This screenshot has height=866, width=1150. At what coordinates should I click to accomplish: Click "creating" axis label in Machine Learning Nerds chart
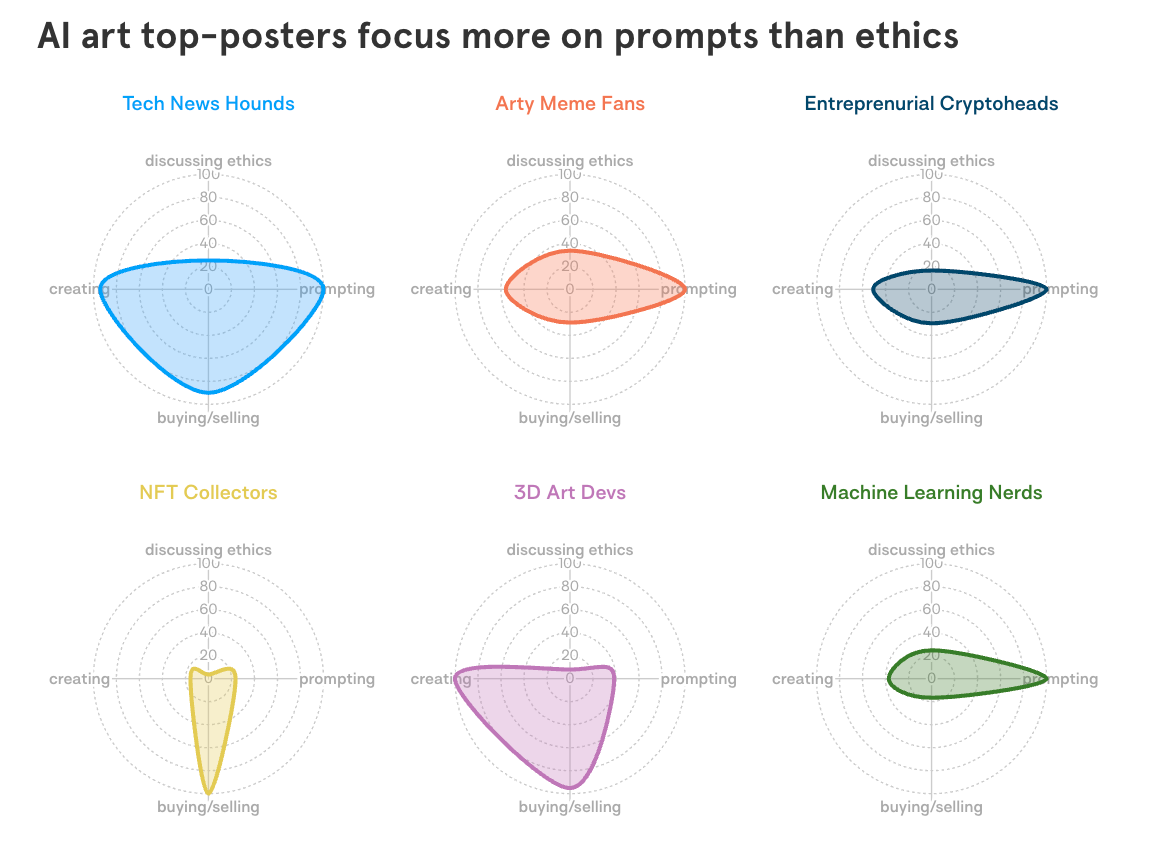point(802,679)
